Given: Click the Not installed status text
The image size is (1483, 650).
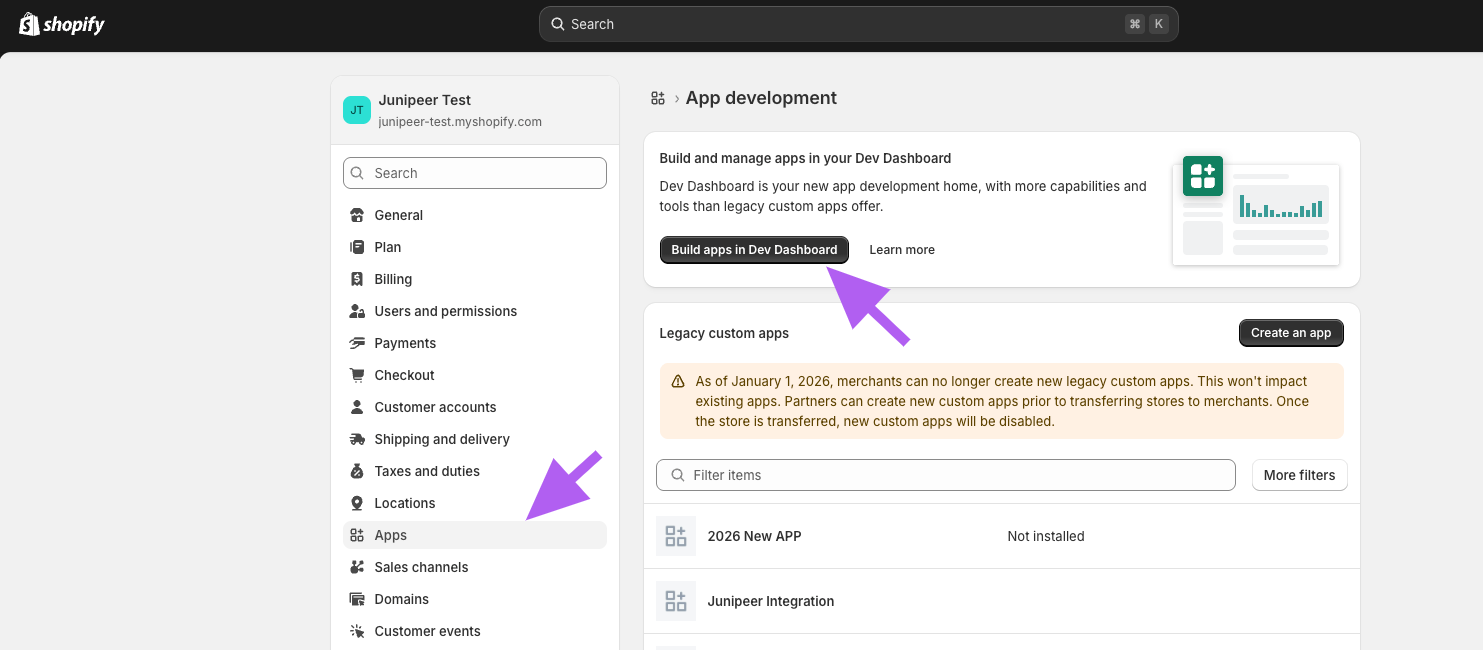Looking at the screenshot, I should click(1046, 536).
